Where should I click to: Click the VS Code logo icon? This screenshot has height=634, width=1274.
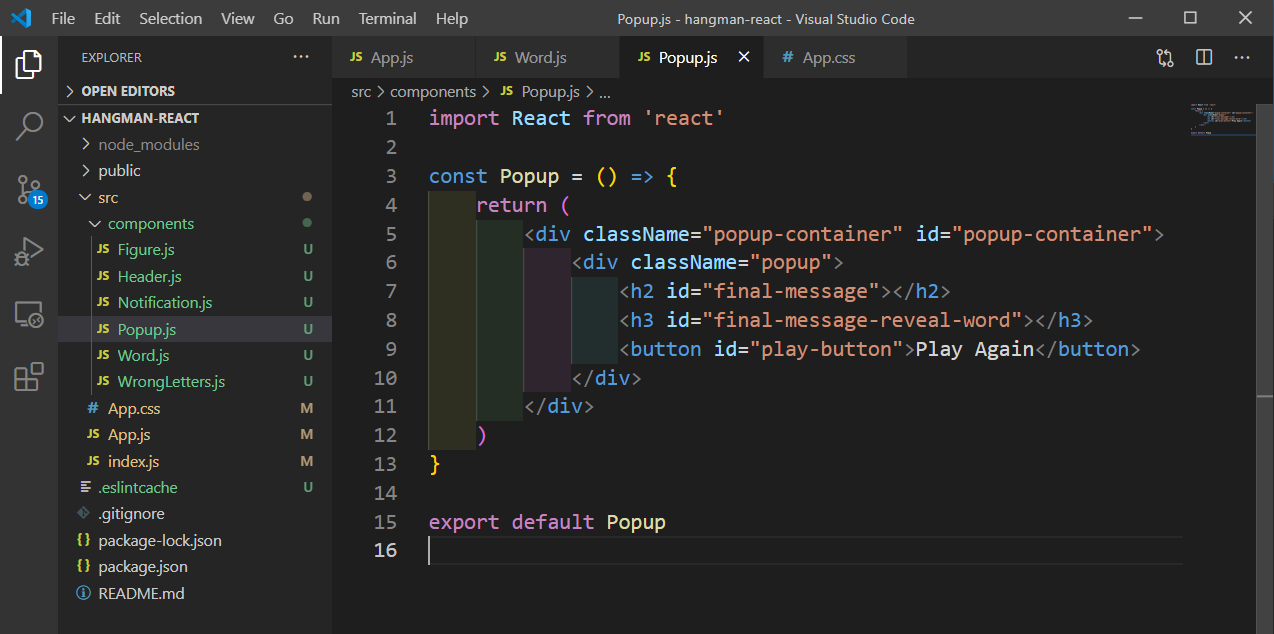[x=21, y=18]
